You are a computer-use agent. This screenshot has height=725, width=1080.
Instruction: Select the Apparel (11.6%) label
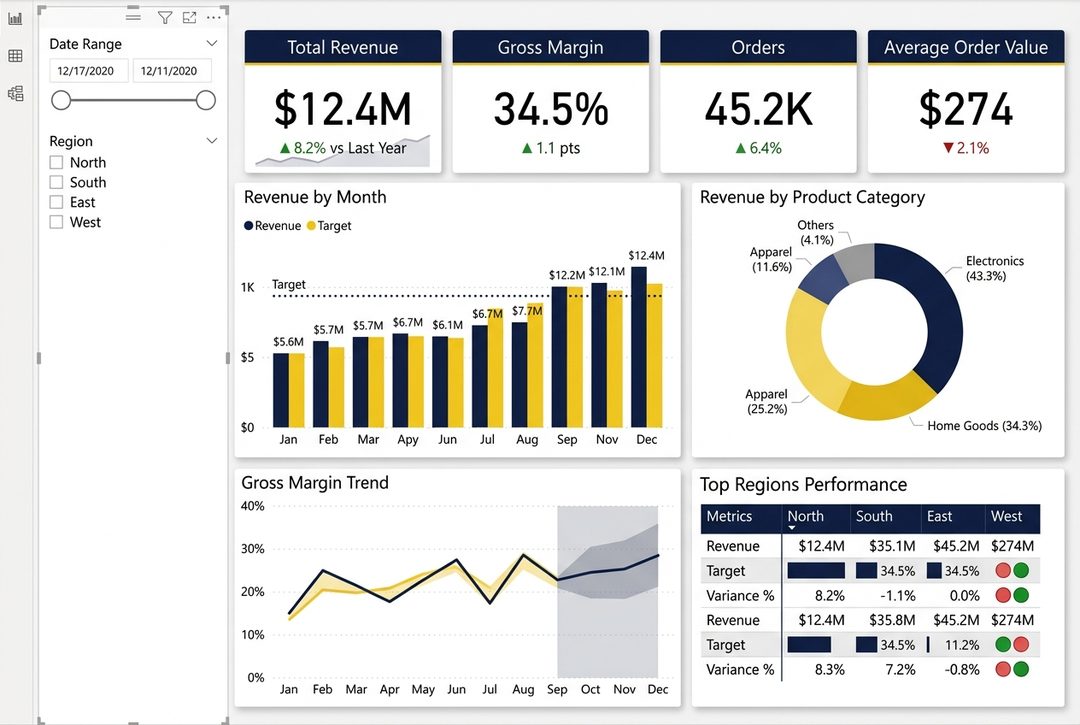pyautogui.click(x=771, y=260)
